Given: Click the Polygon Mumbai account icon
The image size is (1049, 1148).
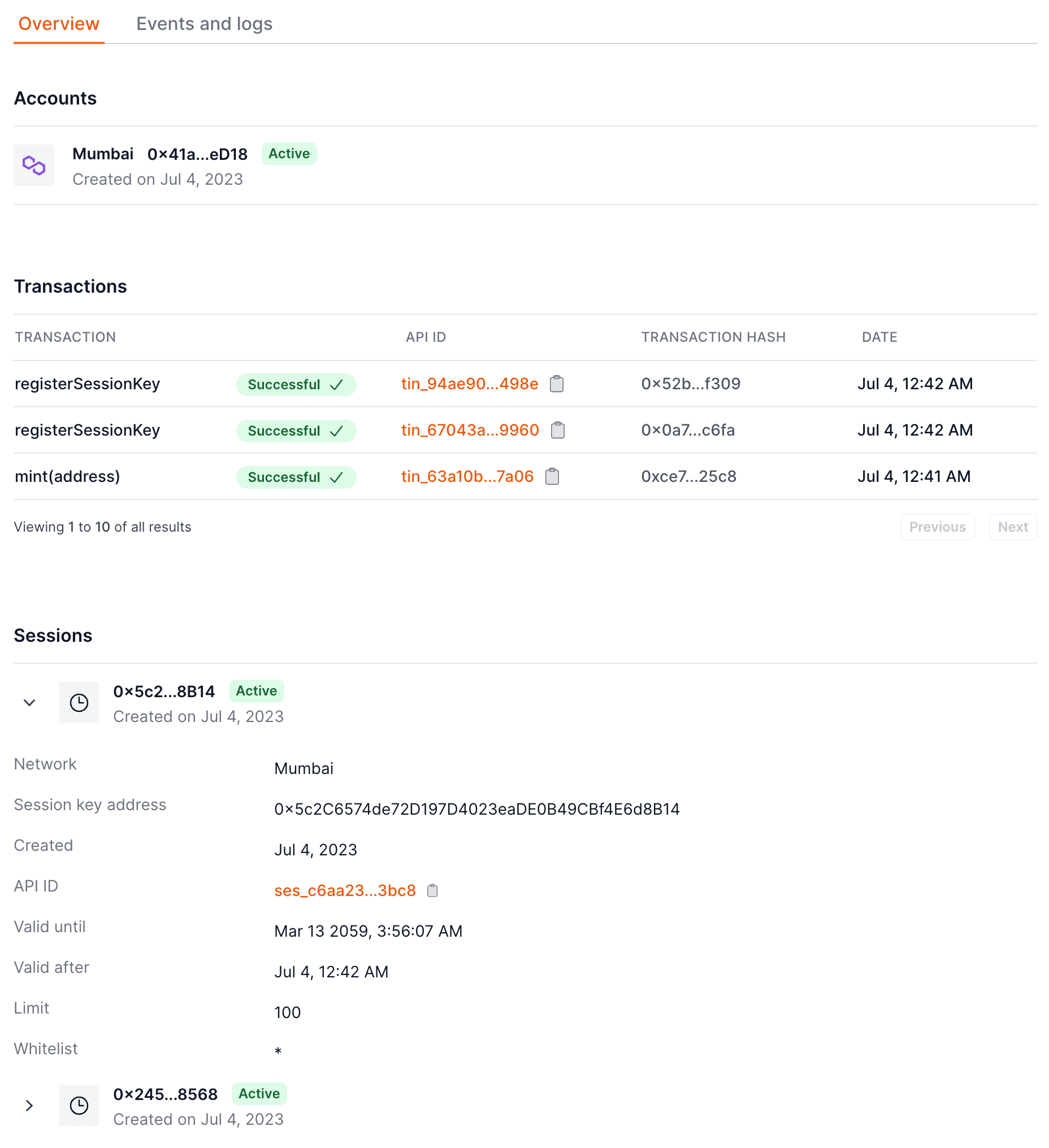Looking at the screenshot, I should 34,166.
